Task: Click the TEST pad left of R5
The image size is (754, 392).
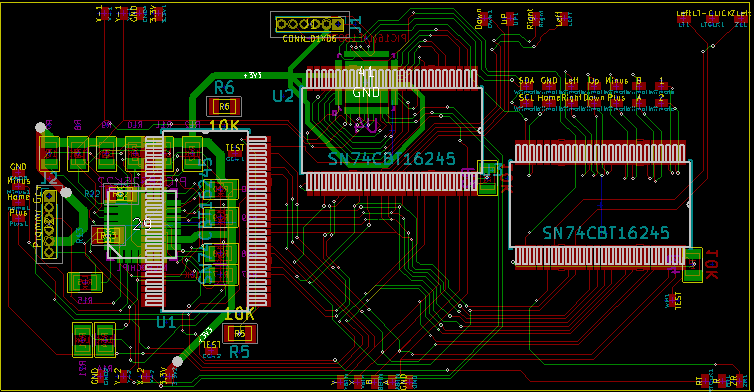Action: pos(212,352)
